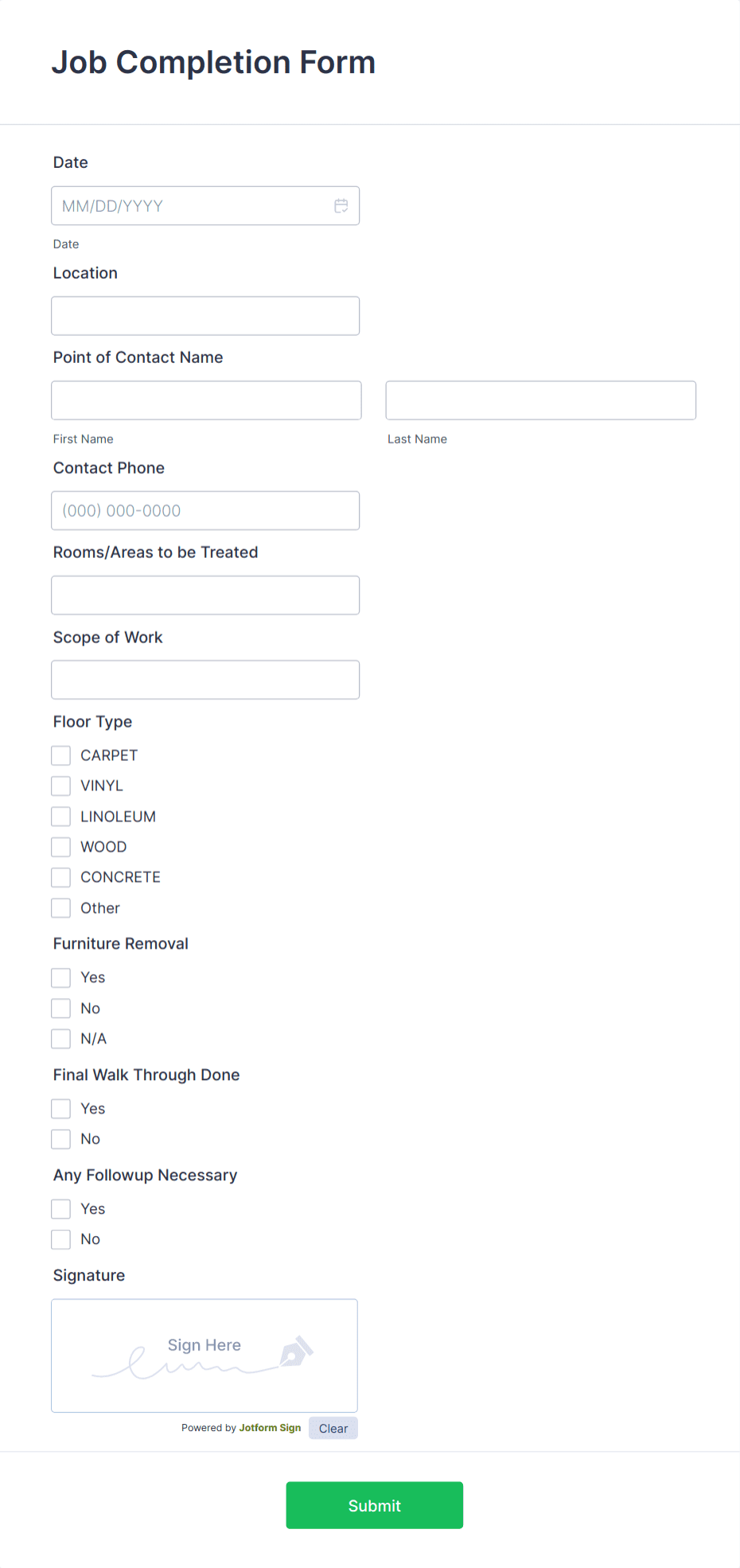Screen dimensions: 740x1568
Task: Check the LINOLEUM floor type
Action: coord(60,816)
